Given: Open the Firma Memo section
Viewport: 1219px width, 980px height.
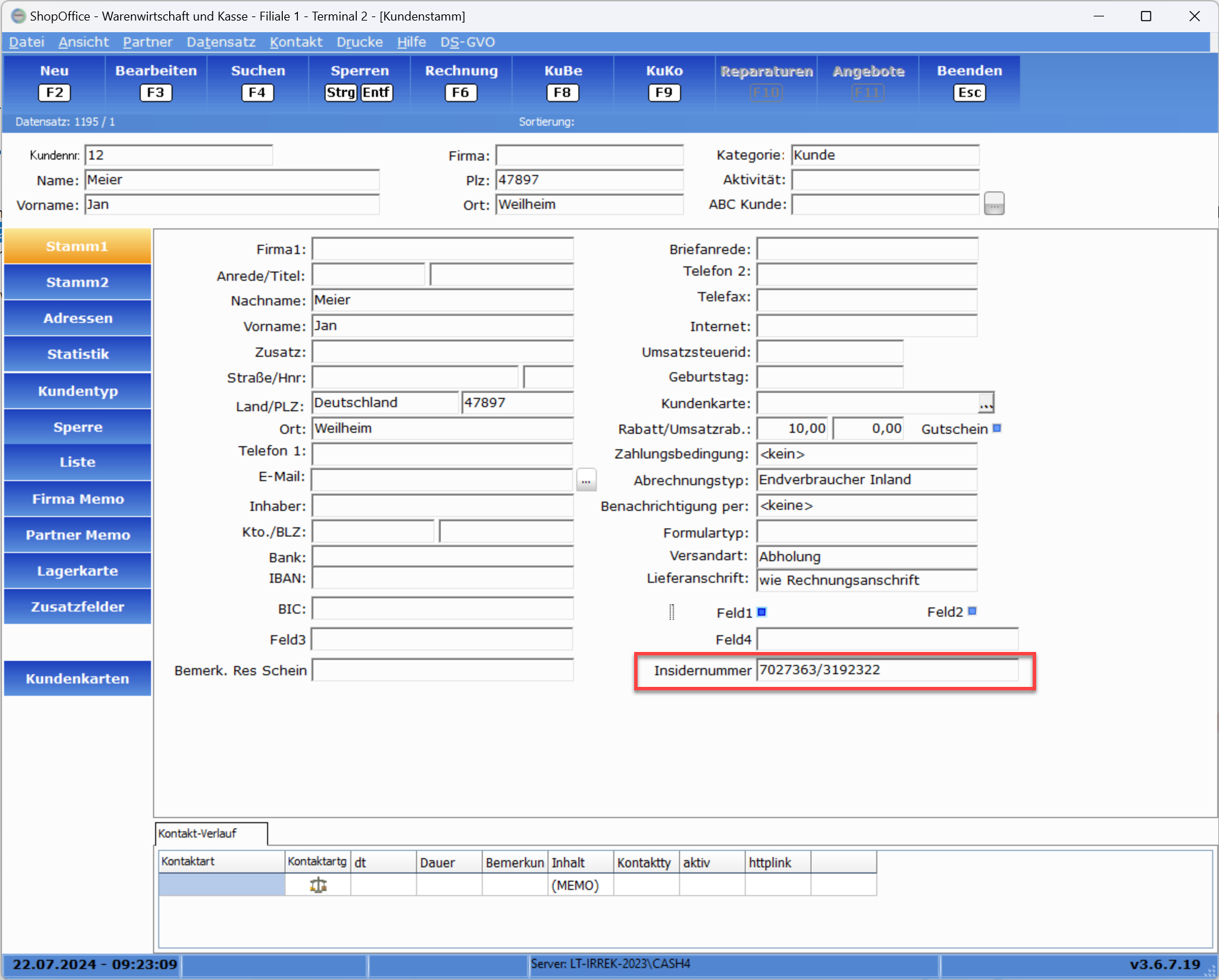Looking at the screenshot, I should point(77,499).
